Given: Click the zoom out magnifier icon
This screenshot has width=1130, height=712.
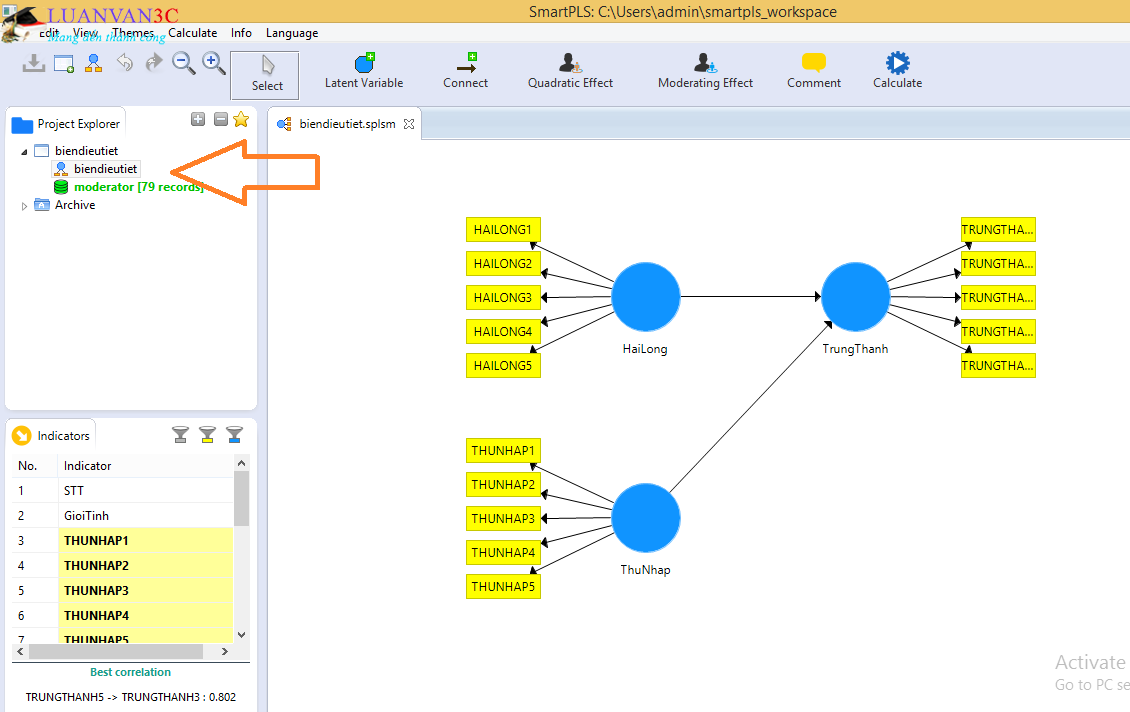Looking at the screenshot, I should click(184, 63).
